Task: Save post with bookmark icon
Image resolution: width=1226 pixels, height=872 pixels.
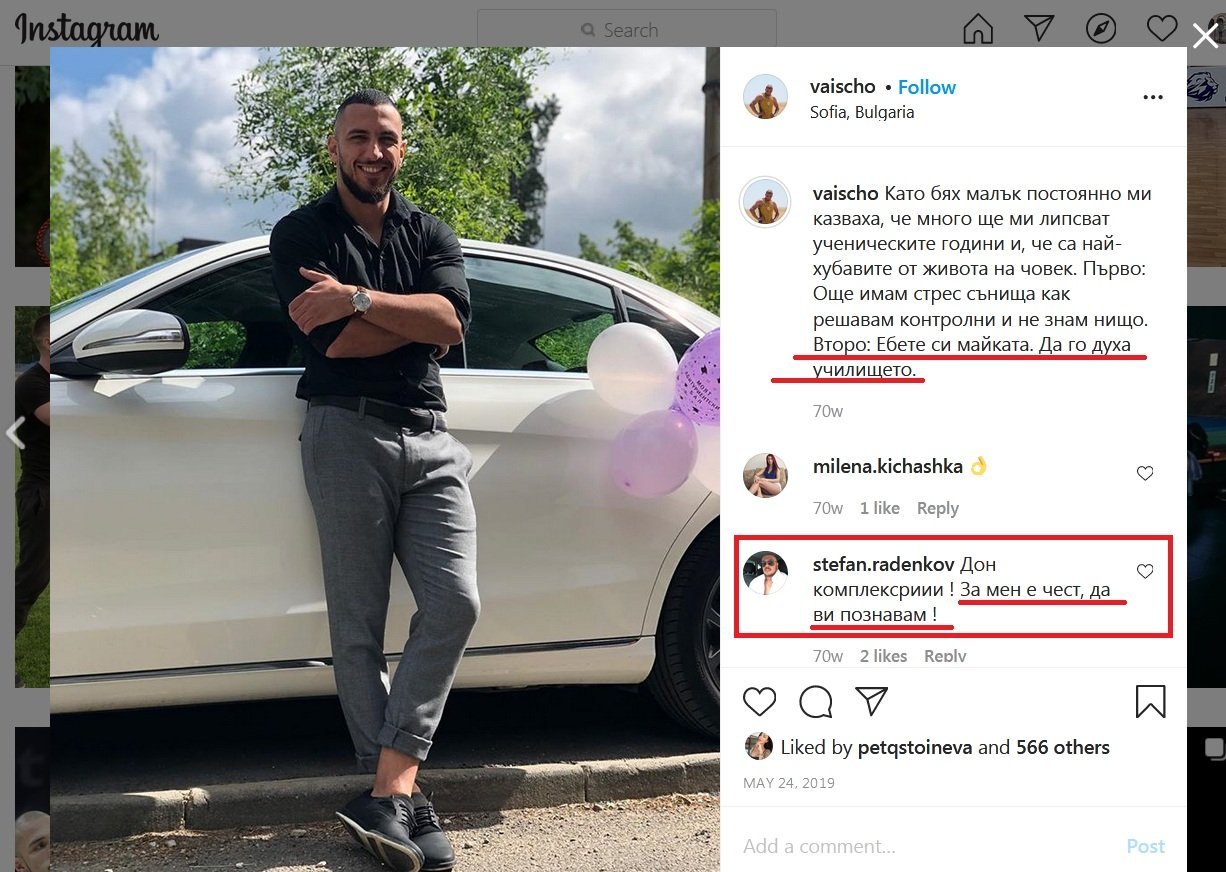Action: click(x=1151, y=701)
